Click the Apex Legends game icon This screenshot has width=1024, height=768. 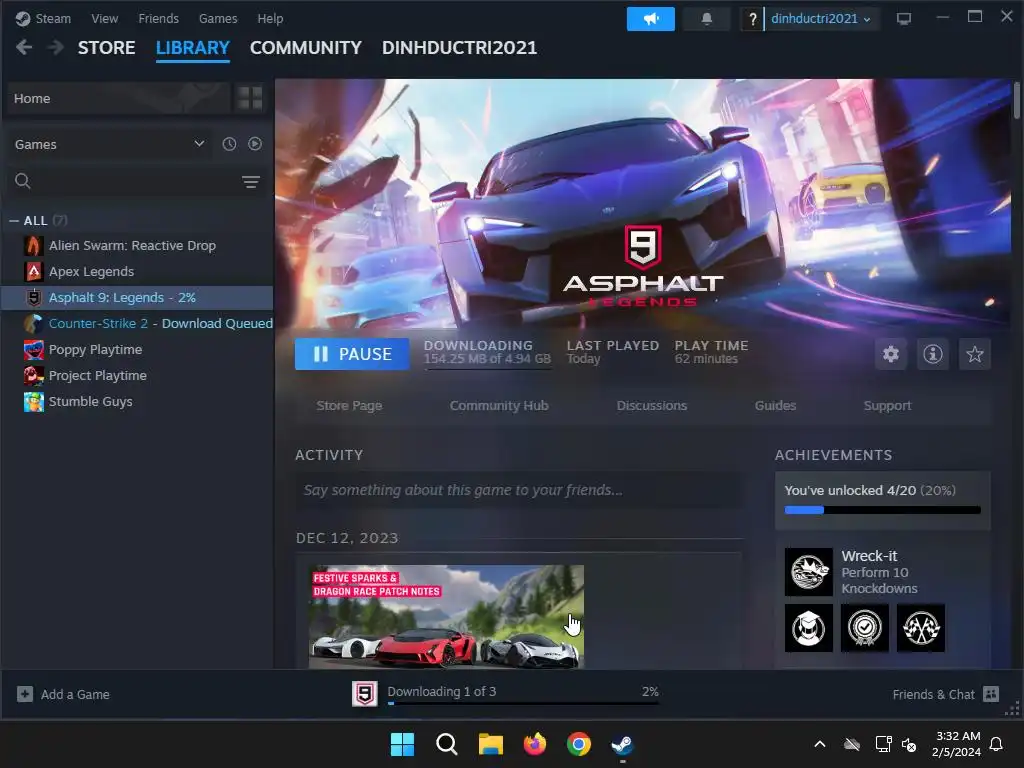coord(34,272)
